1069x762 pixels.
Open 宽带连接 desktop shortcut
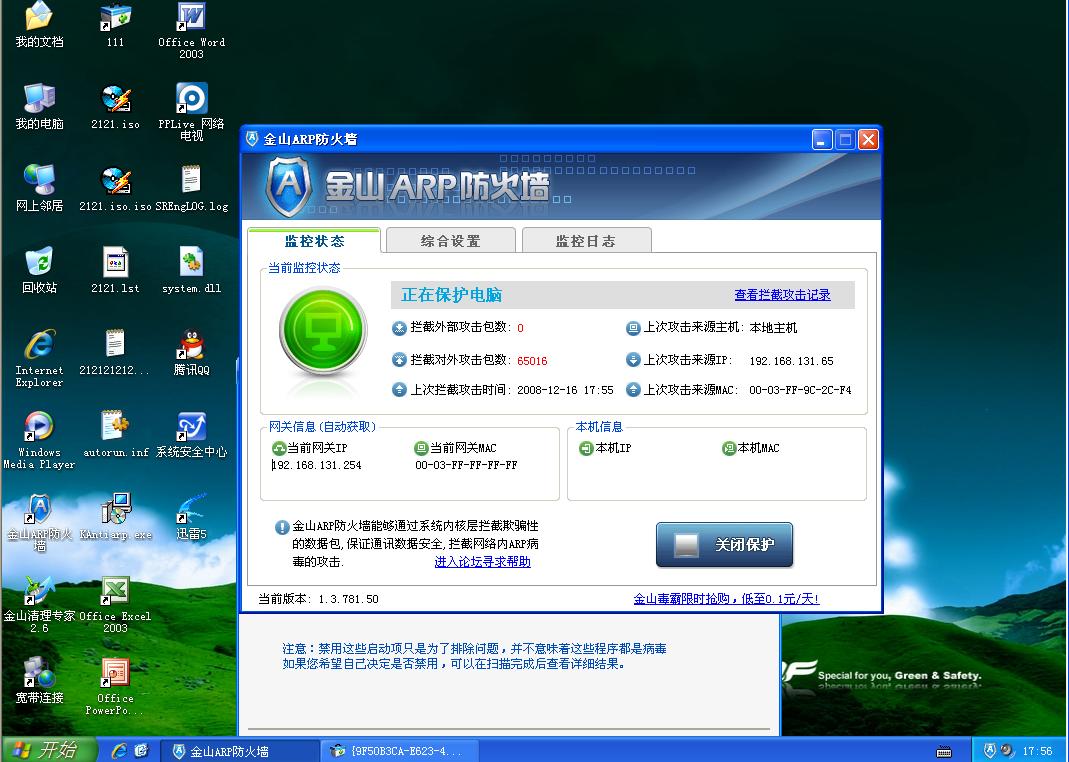[x=39, y=680]
